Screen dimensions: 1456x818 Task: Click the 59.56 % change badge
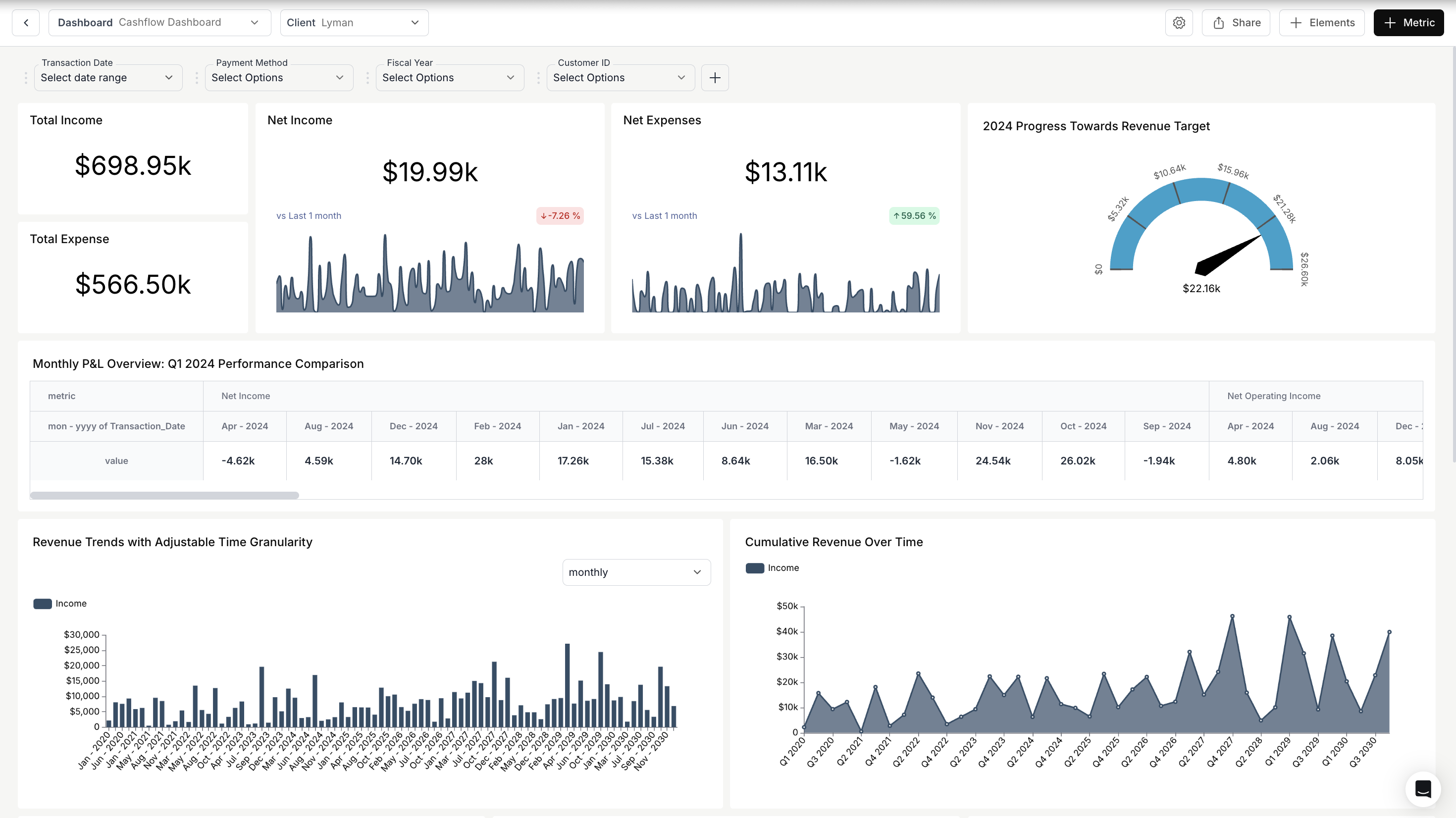(915, 216)
